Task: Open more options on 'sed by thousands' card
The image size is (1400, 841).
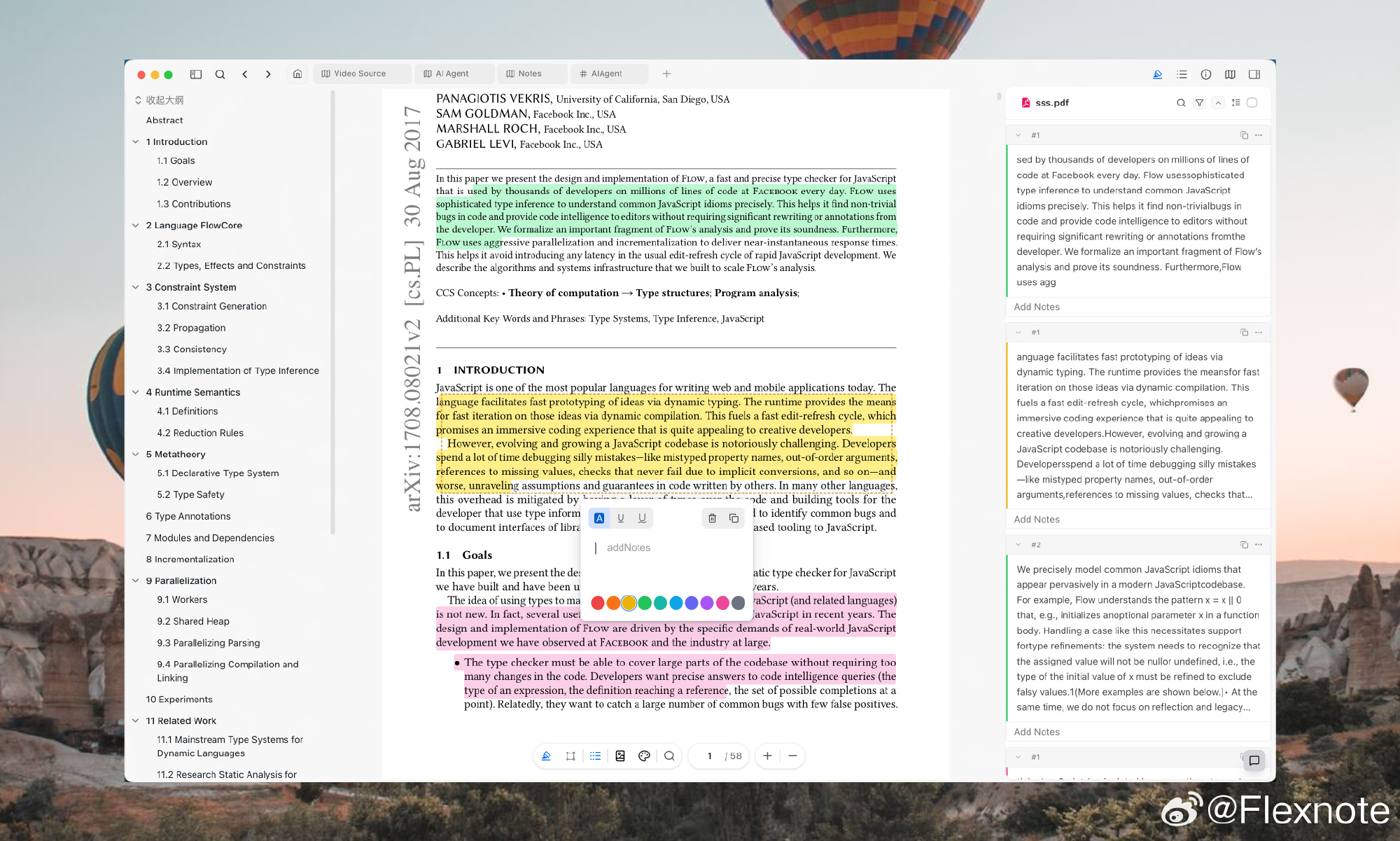Action: coord(1259,135)
